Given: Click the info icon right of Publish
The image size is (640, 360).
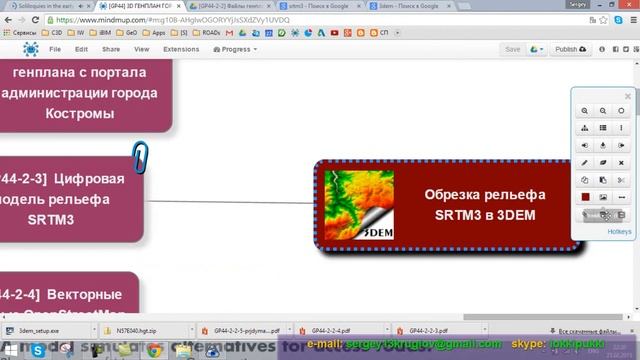Looking at the screenshot, I should click(x=602, y=49).
